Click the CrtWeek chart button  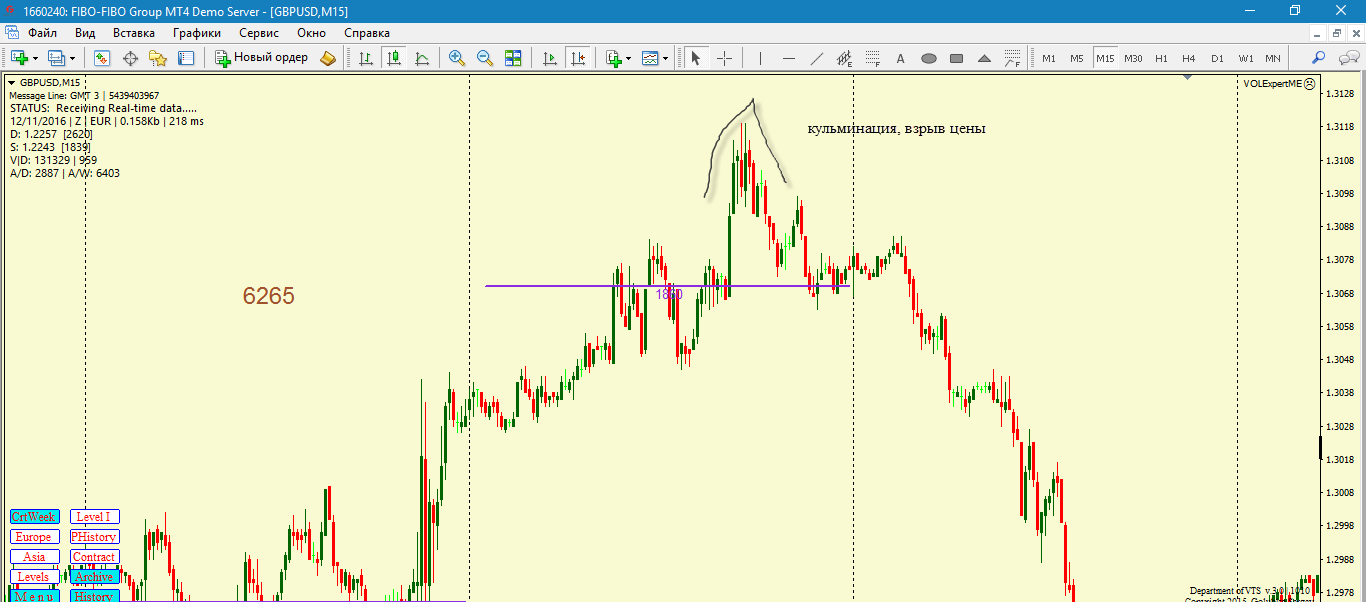(34, 517)
